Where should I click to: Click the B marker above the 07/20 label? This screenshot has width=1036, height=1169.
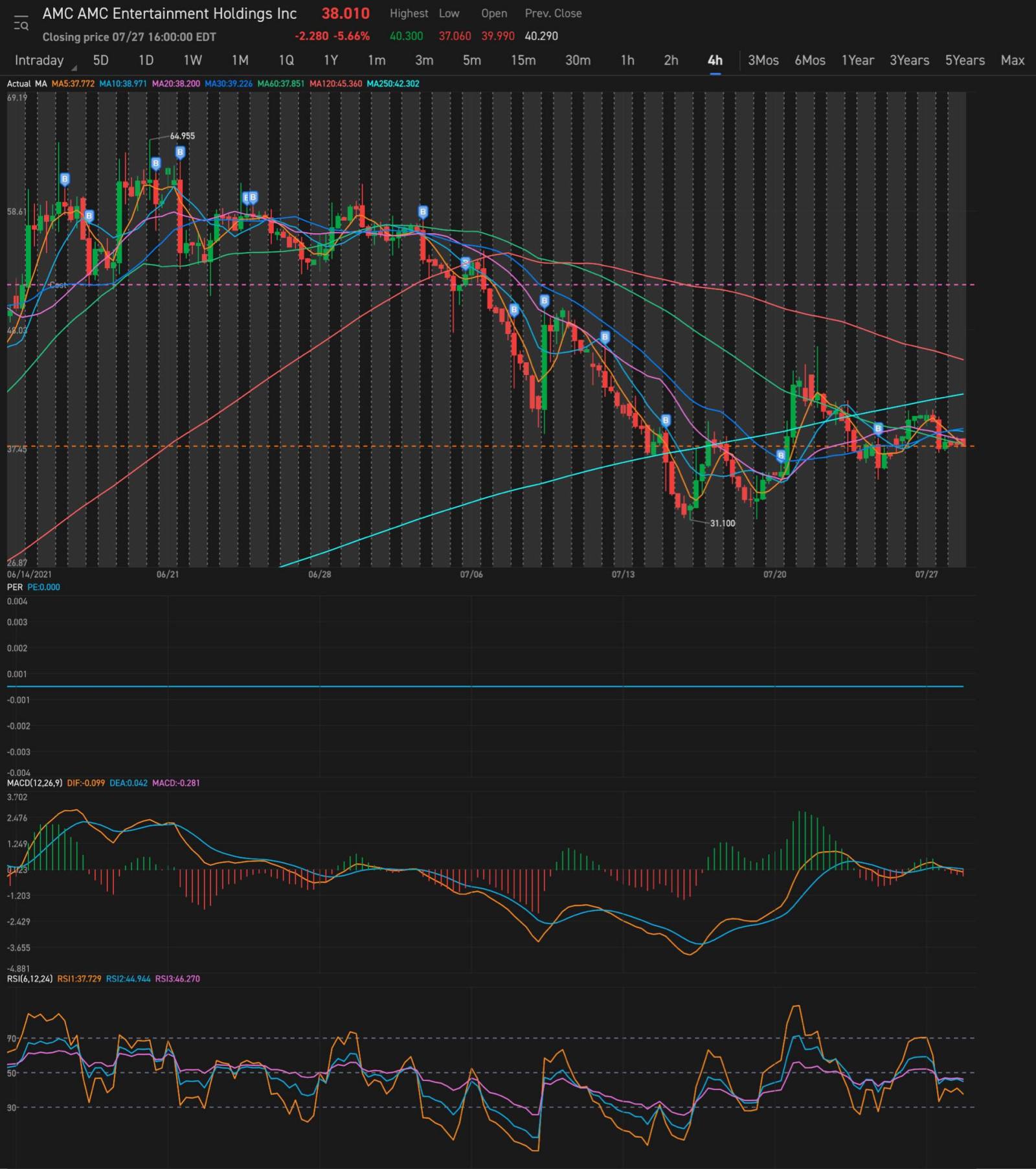coord(782,455)
